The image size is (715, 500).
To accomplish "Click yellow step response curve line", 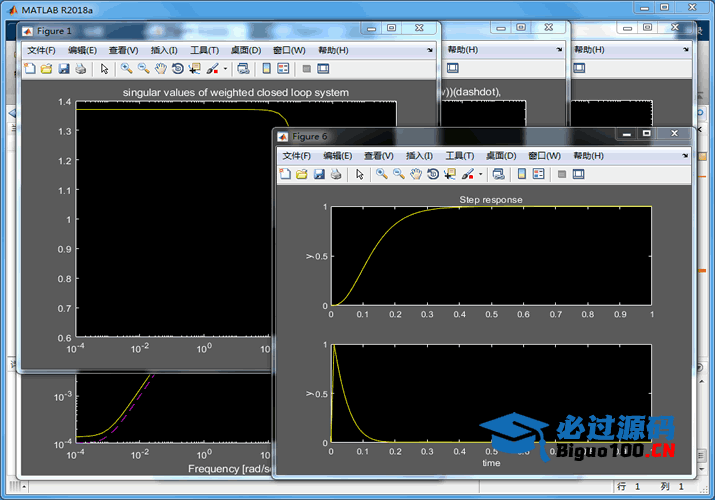I will 369,261.
